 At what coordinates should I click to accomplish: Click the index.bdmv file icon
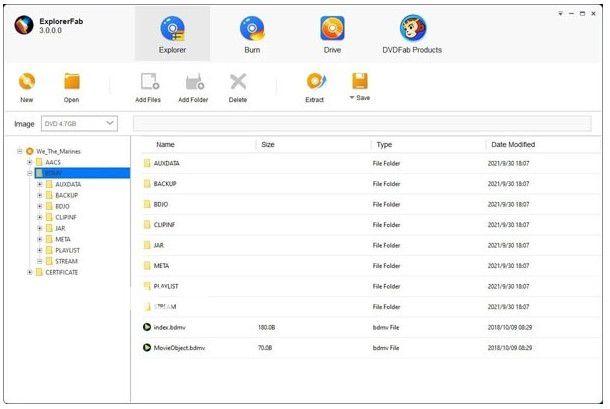pos(147,327)
